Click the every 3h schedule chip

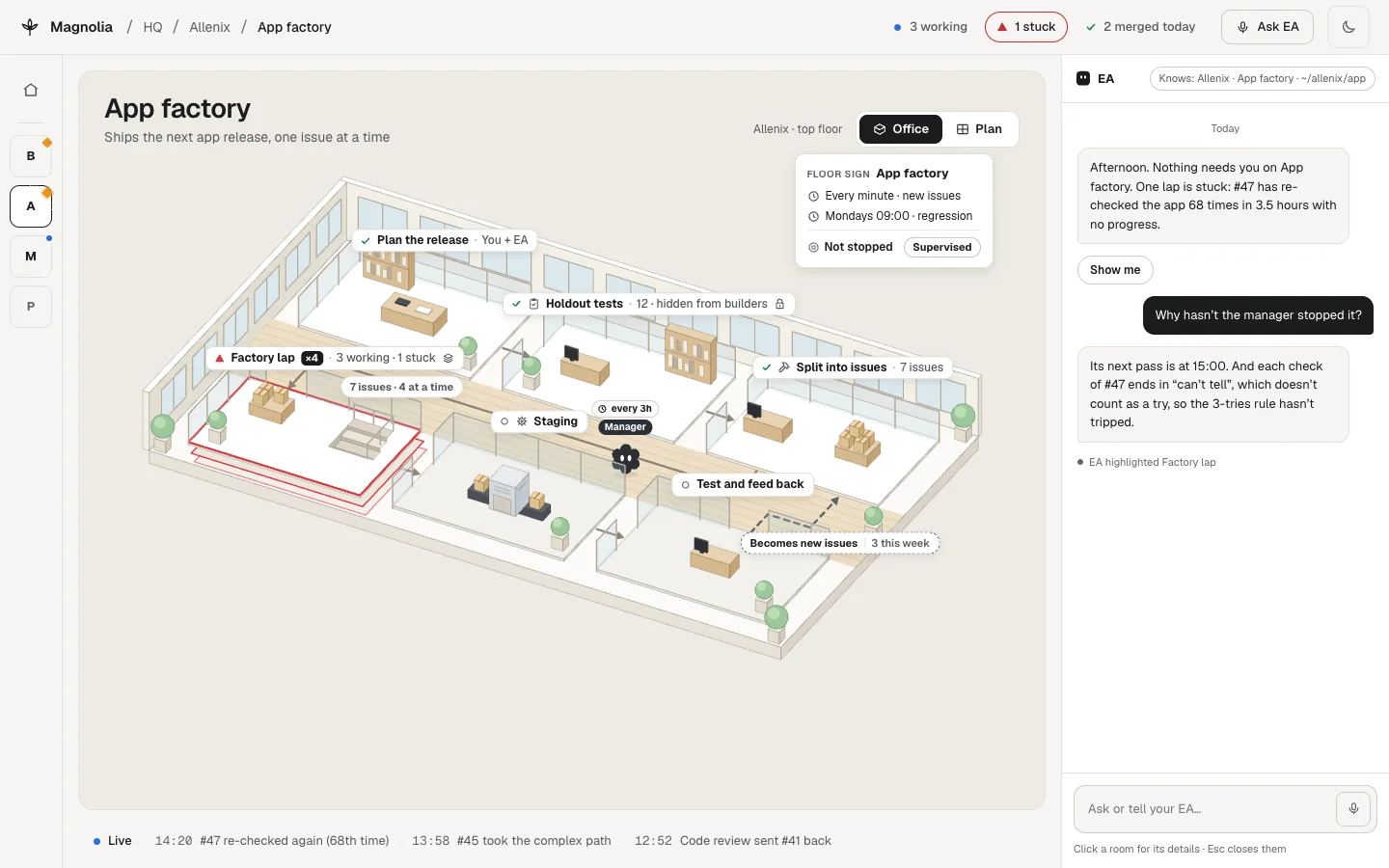click(625, 409)
